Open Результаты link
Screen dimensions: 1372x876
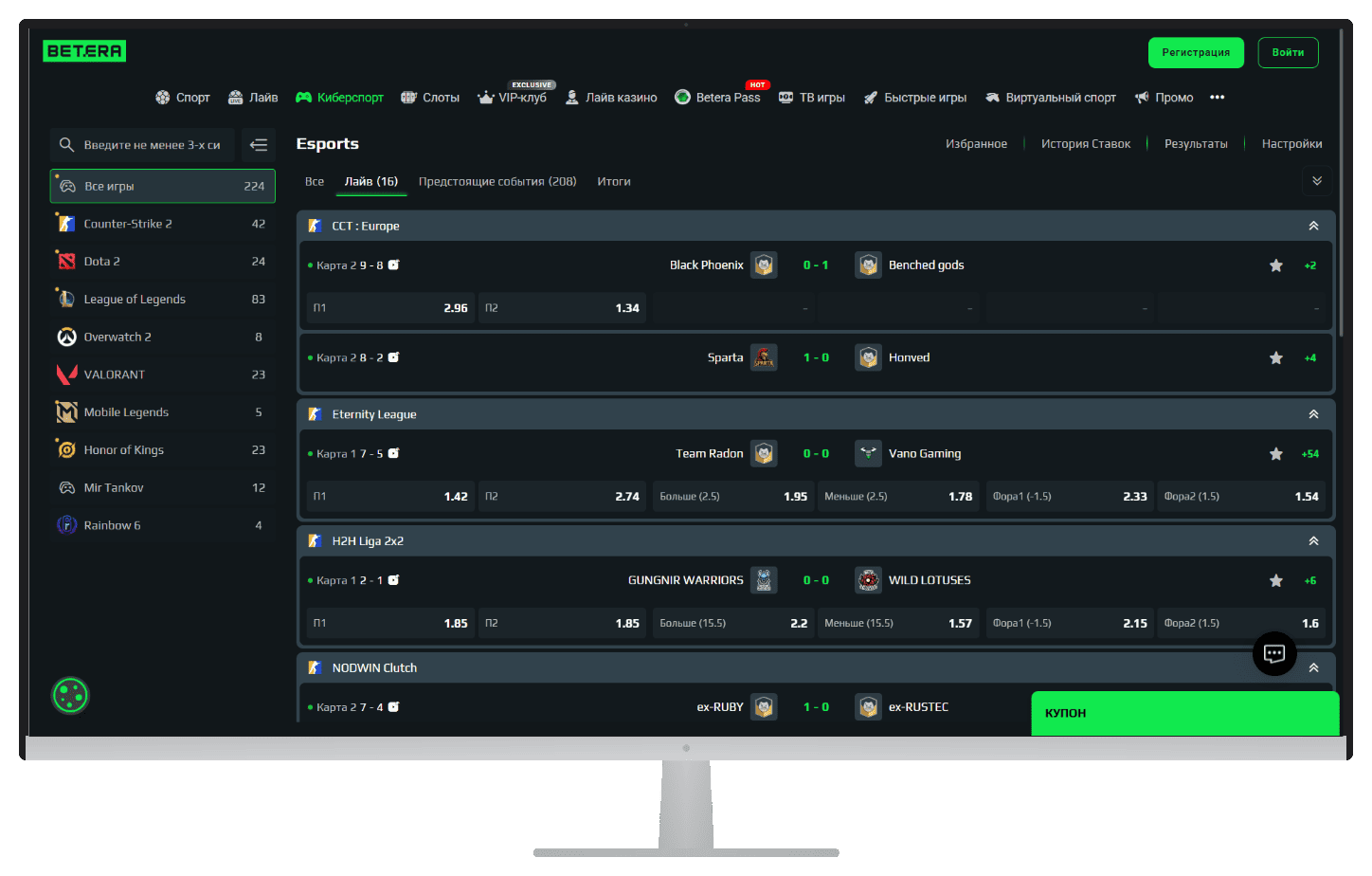click(1196, 144)
